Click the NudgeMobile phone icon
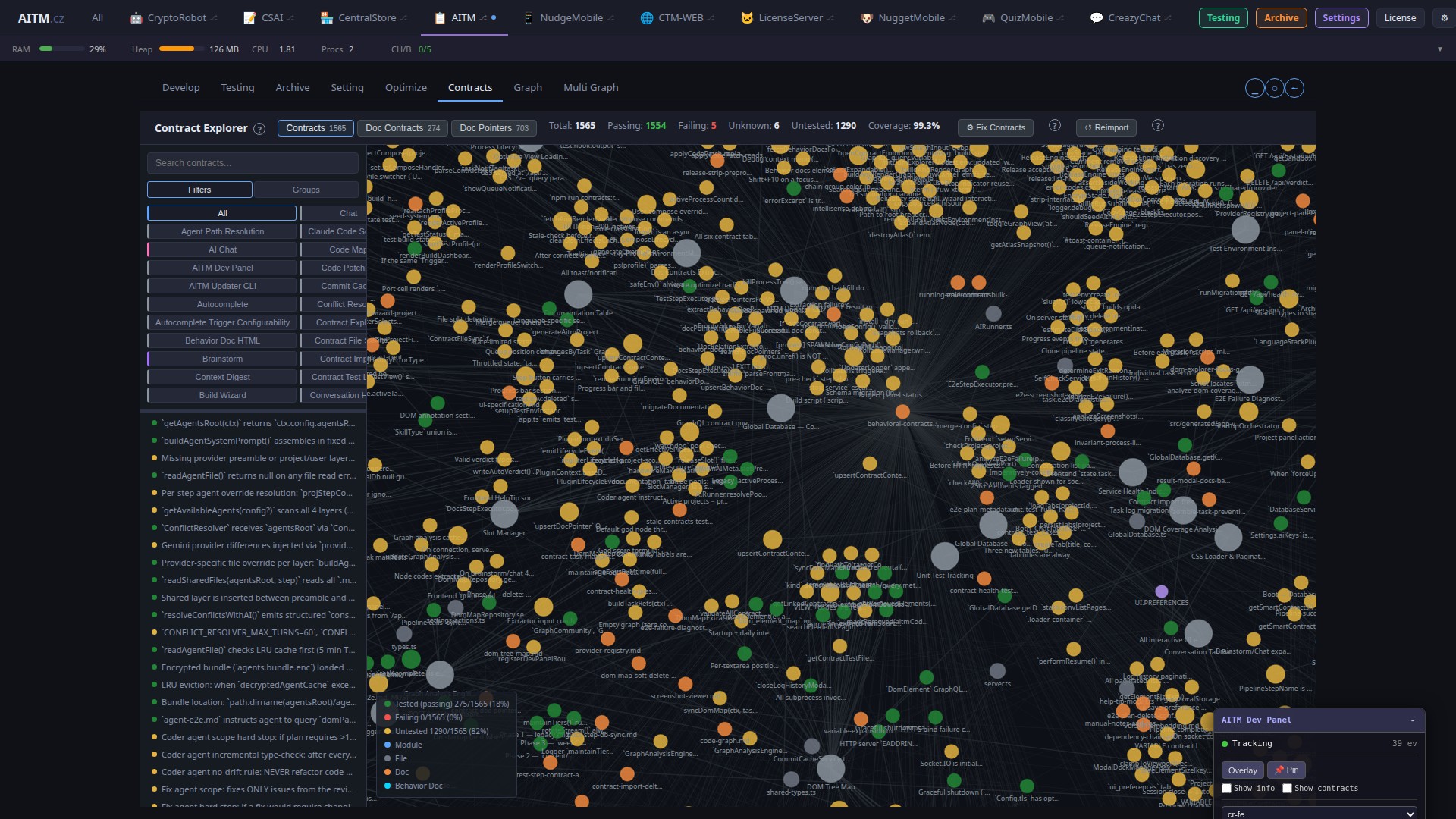Screen dimensions: 1456x819 tap(529, 17)
